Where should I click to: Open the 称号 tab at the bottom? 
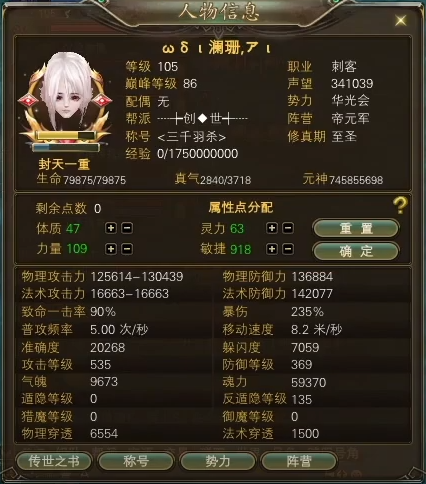coord(136,461)
